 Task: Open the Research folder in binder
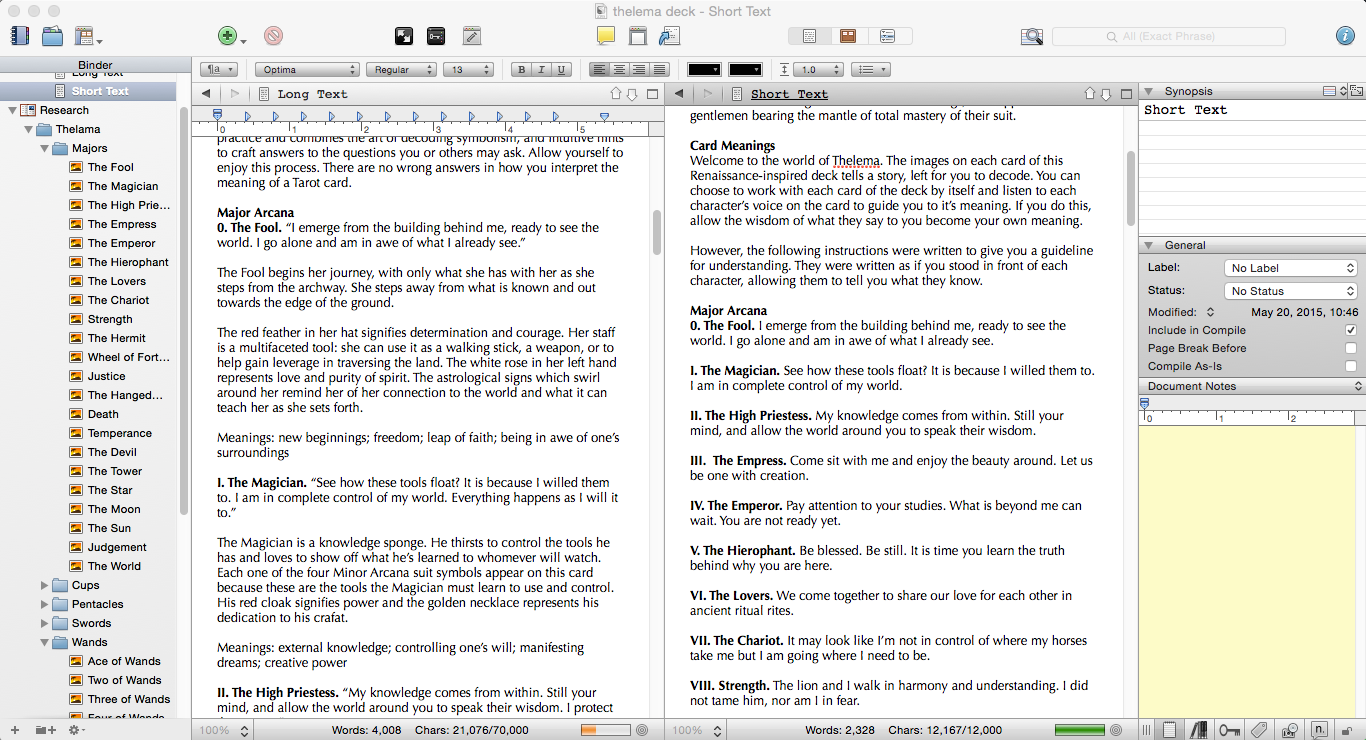pos(64,110)
